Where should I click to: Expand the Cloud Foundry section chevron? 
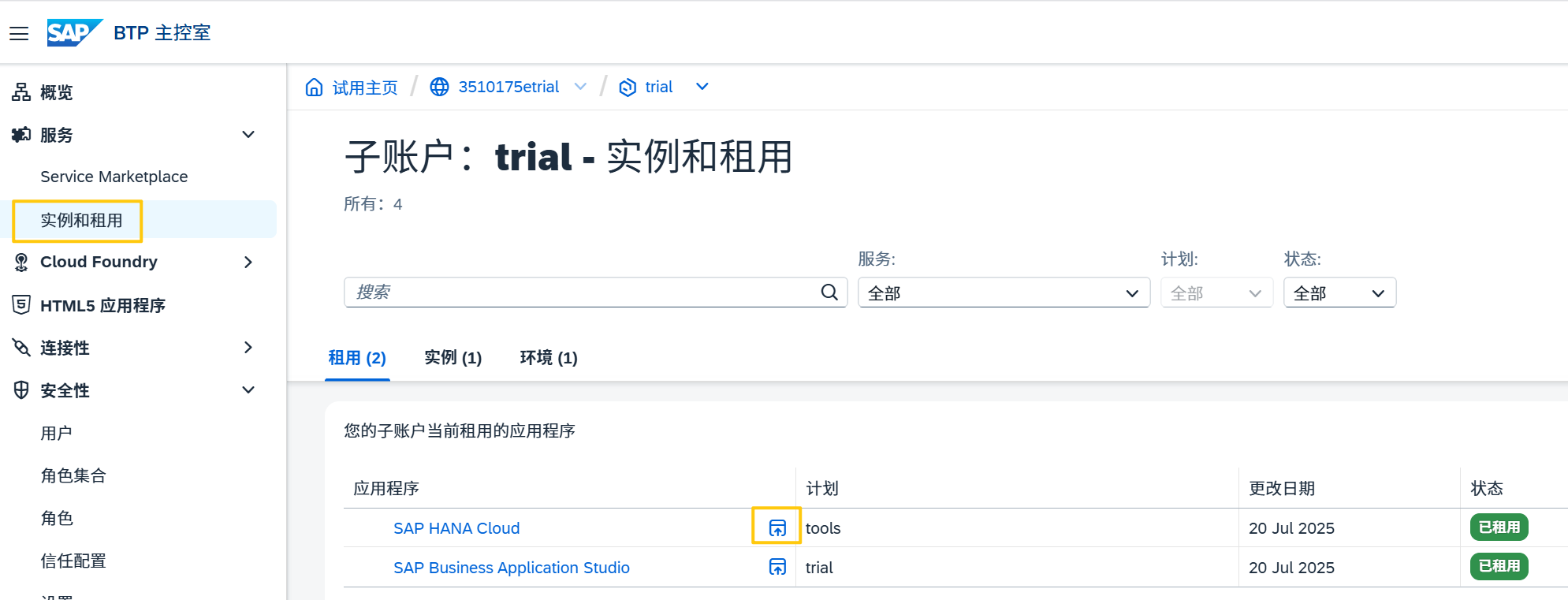(x=248, y=262)
